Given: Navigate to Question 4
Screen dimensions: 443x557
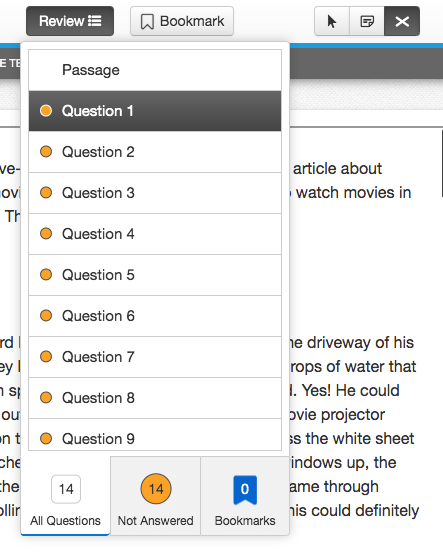Looking at the screenshot, I should tap(155, 234).
